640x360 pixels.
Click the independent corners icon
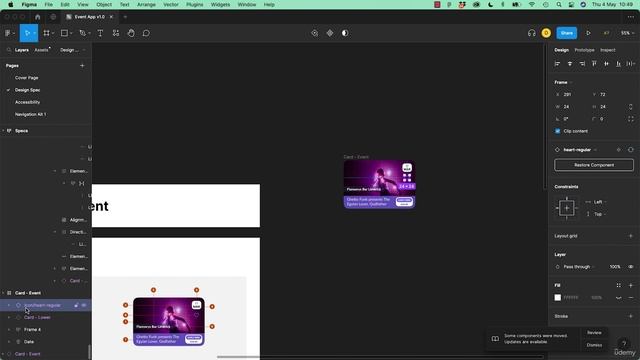click(x=631, y=119)
